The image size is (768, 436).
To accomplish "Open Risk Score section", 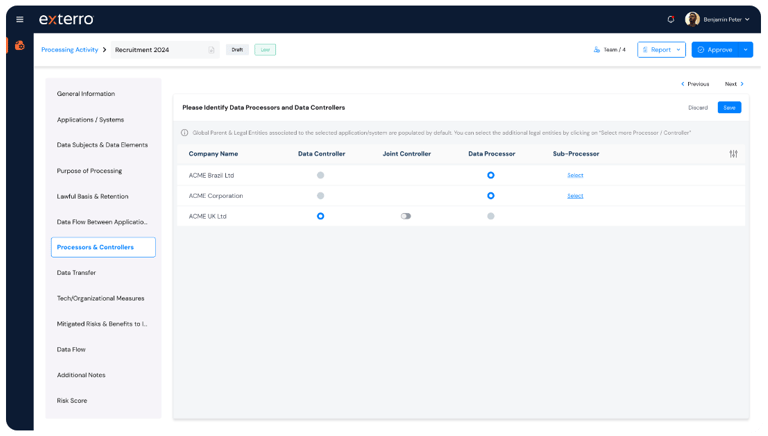I will pyautogui.click(x=72, y=401).
